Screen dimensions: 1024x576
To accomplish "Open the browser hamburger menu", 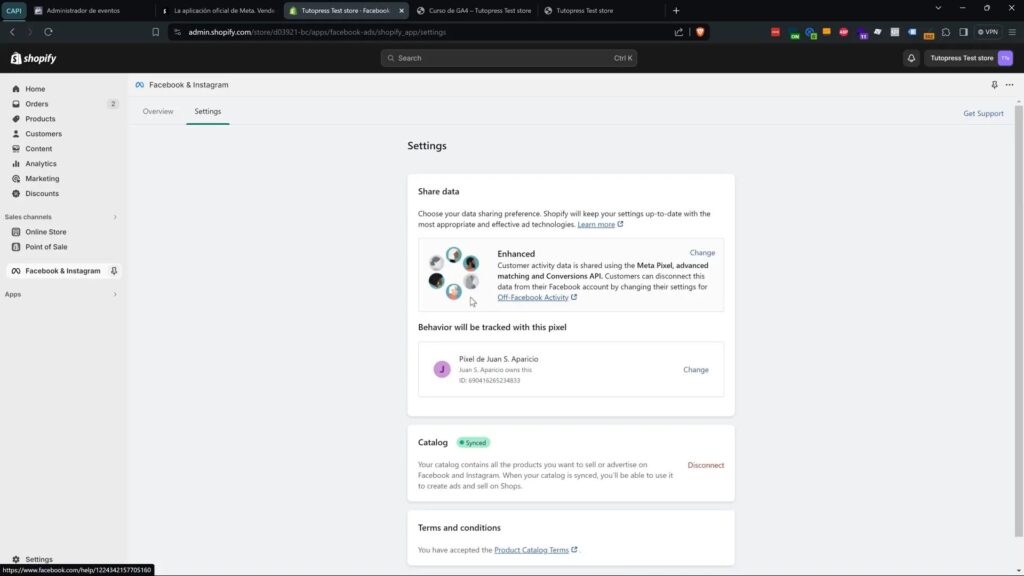I will coord(1012,32).
